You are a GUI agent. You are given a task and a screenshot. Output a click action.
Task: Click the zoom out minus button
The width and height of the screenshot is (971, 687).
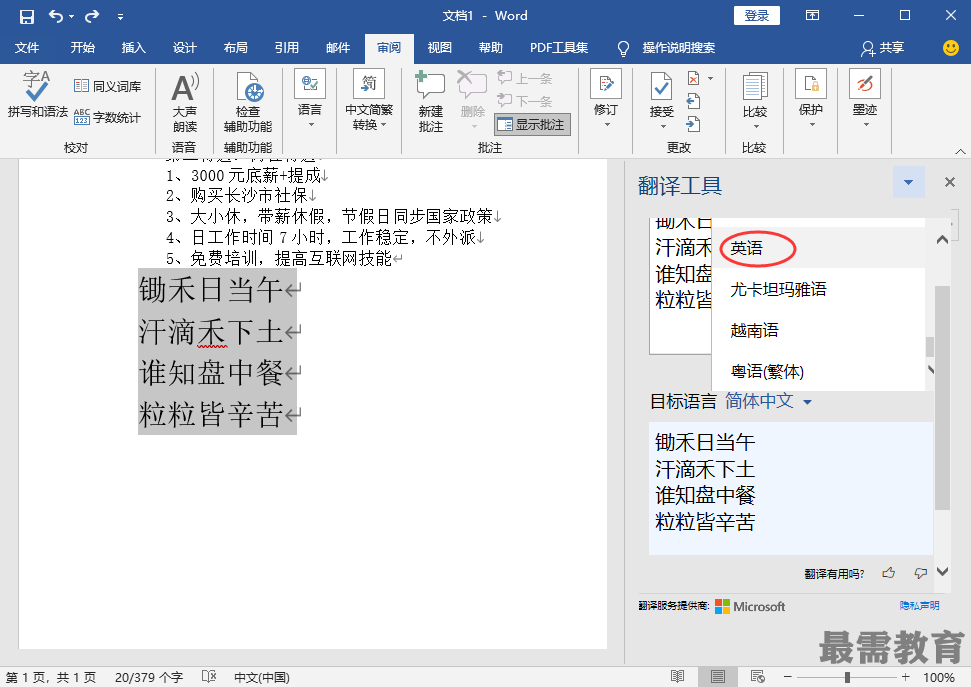pyautogui.click(x=787, y=676)
